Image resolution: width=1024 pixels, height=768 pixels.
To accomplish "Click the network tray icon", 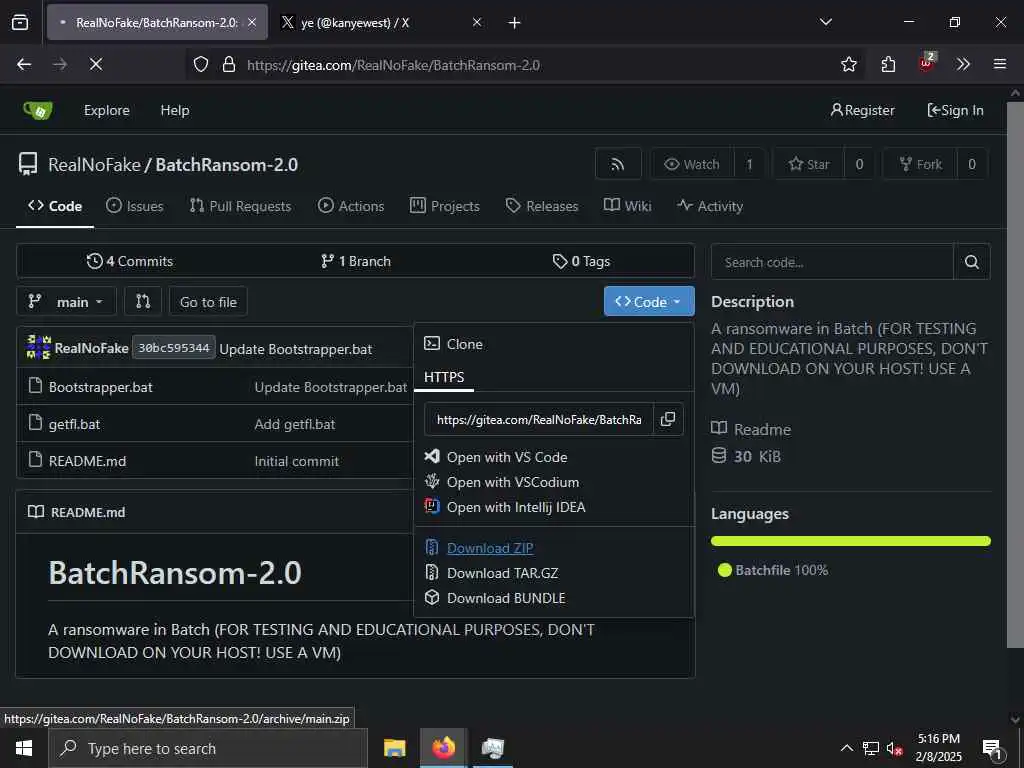I will coord(870,749).
